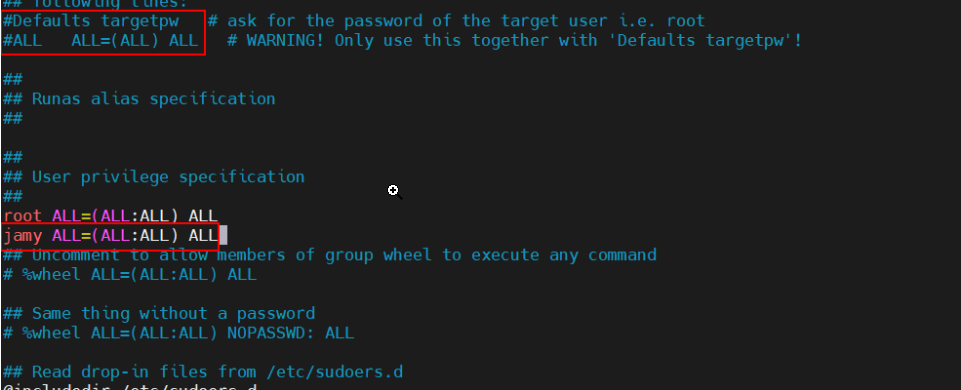Click the '# %wheel ALL=(ALL:ALL) ALL' line
The height and width of the screenshot is (390, 961).
click(x=130, y=275)
